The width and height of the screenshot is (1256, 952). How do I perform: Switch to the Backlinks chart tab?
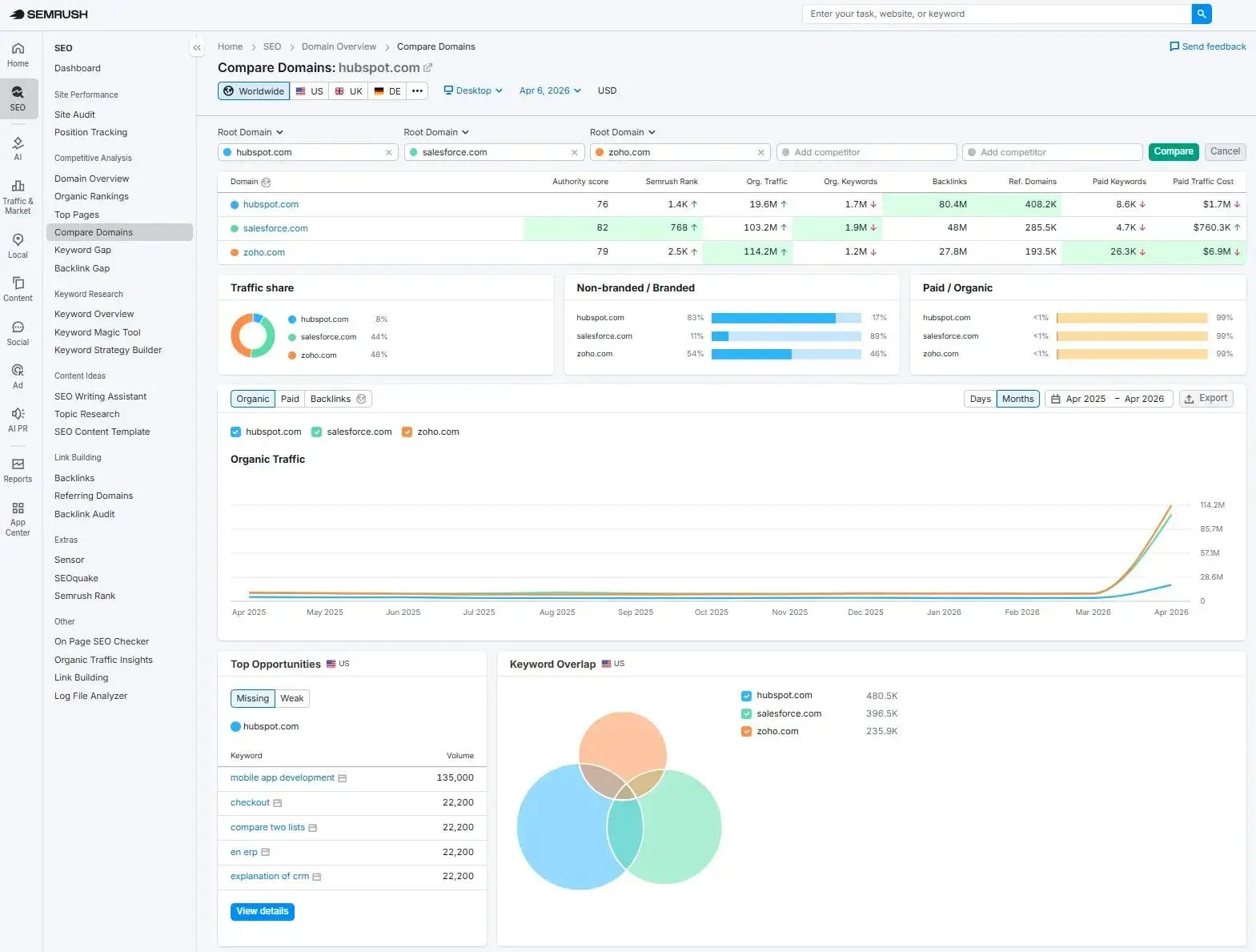[331, 399]
